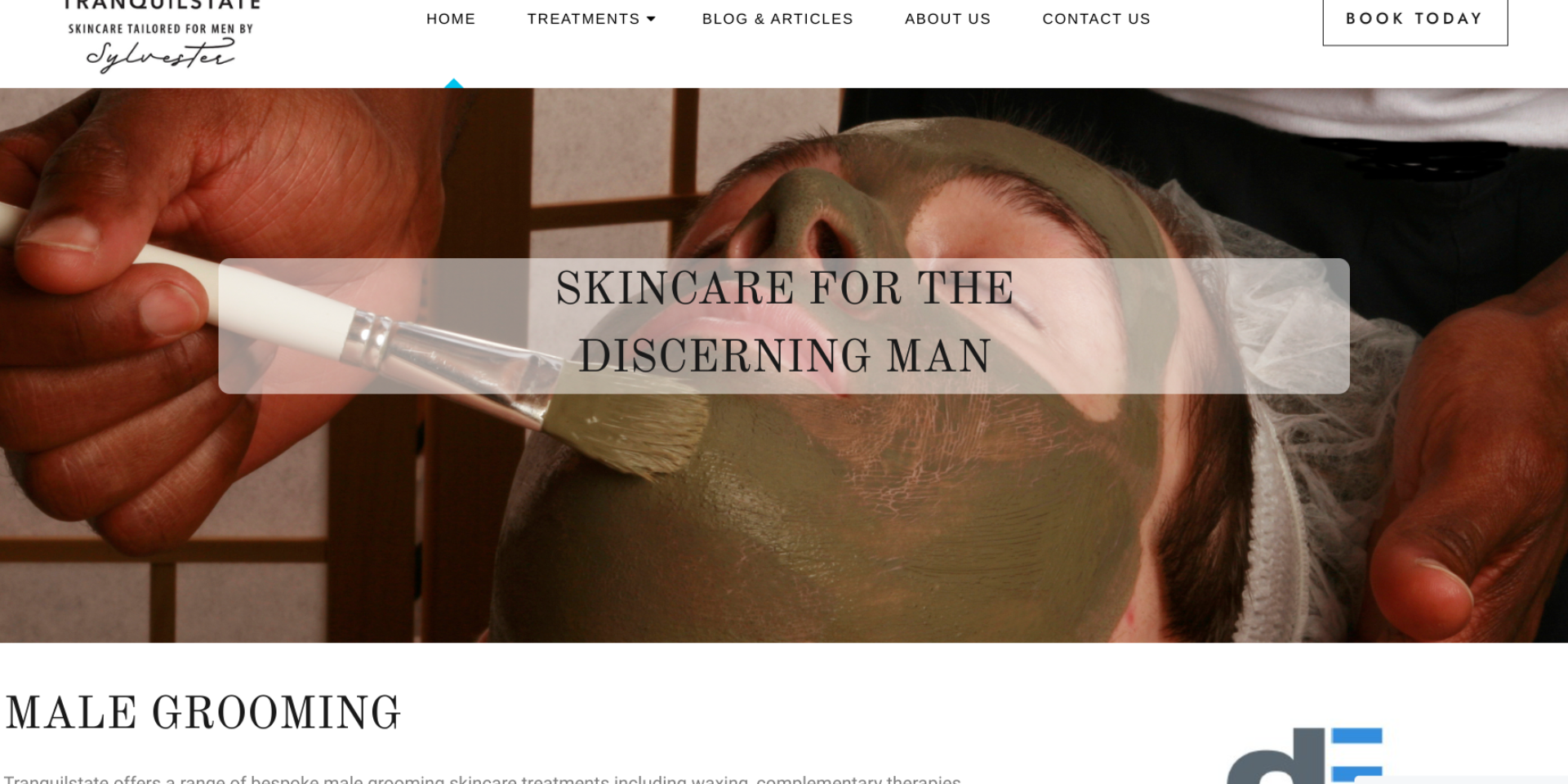The height and width of the screenshot is (784, 1568).
Task: Select the Male Grooming heading
Action: click(x=203, y=713)
